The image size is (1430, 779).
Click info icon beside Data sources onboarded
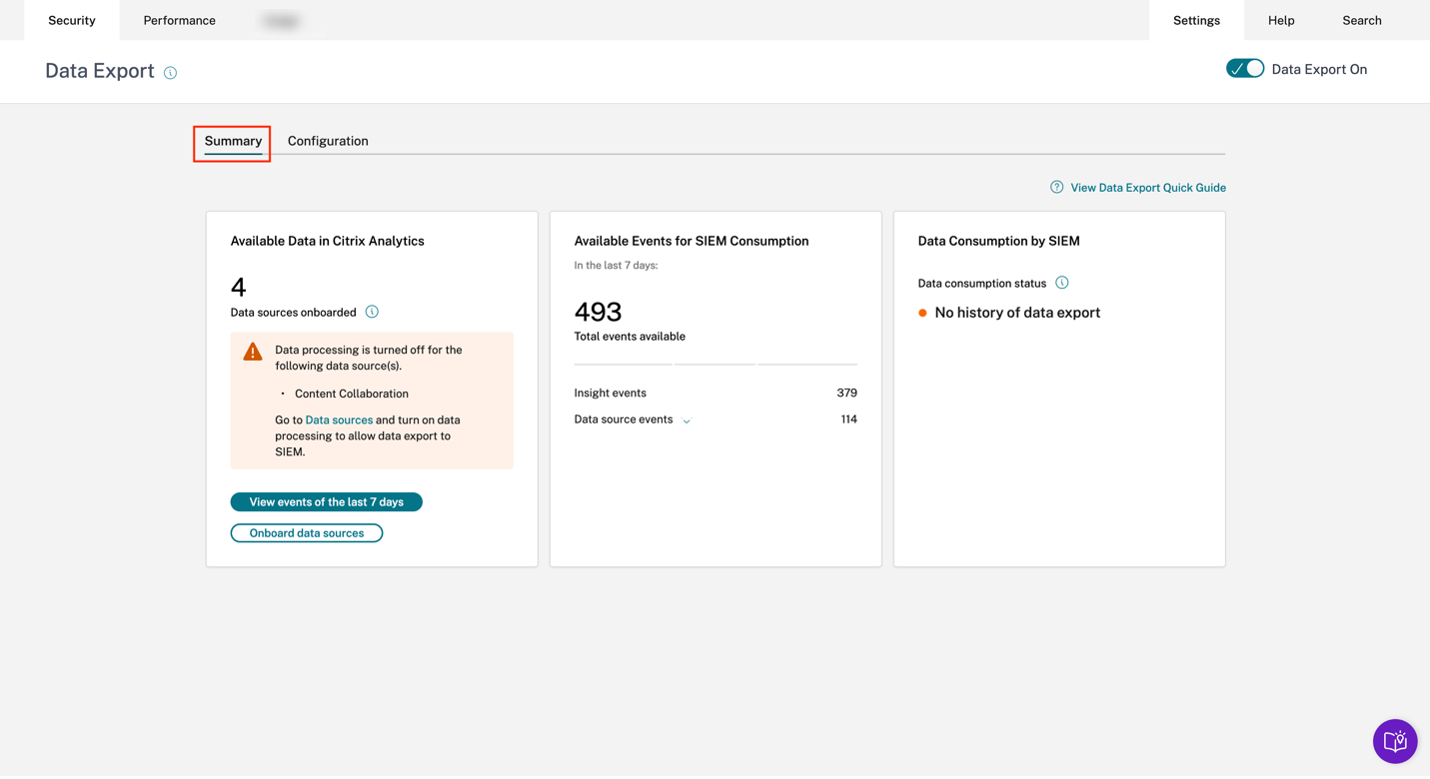click(x=372, y=312)
